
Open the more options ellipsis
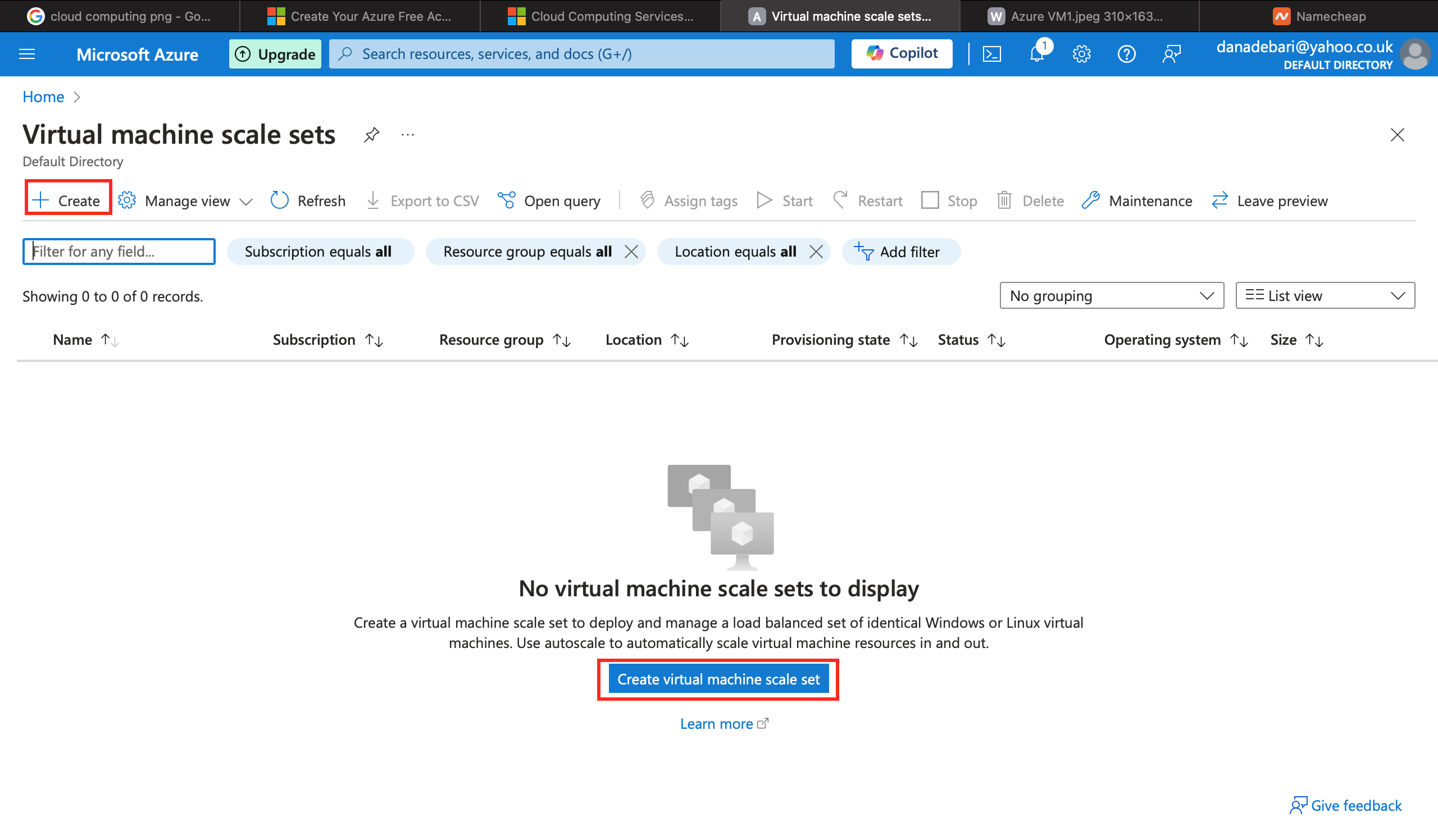[x=407, y=135]
